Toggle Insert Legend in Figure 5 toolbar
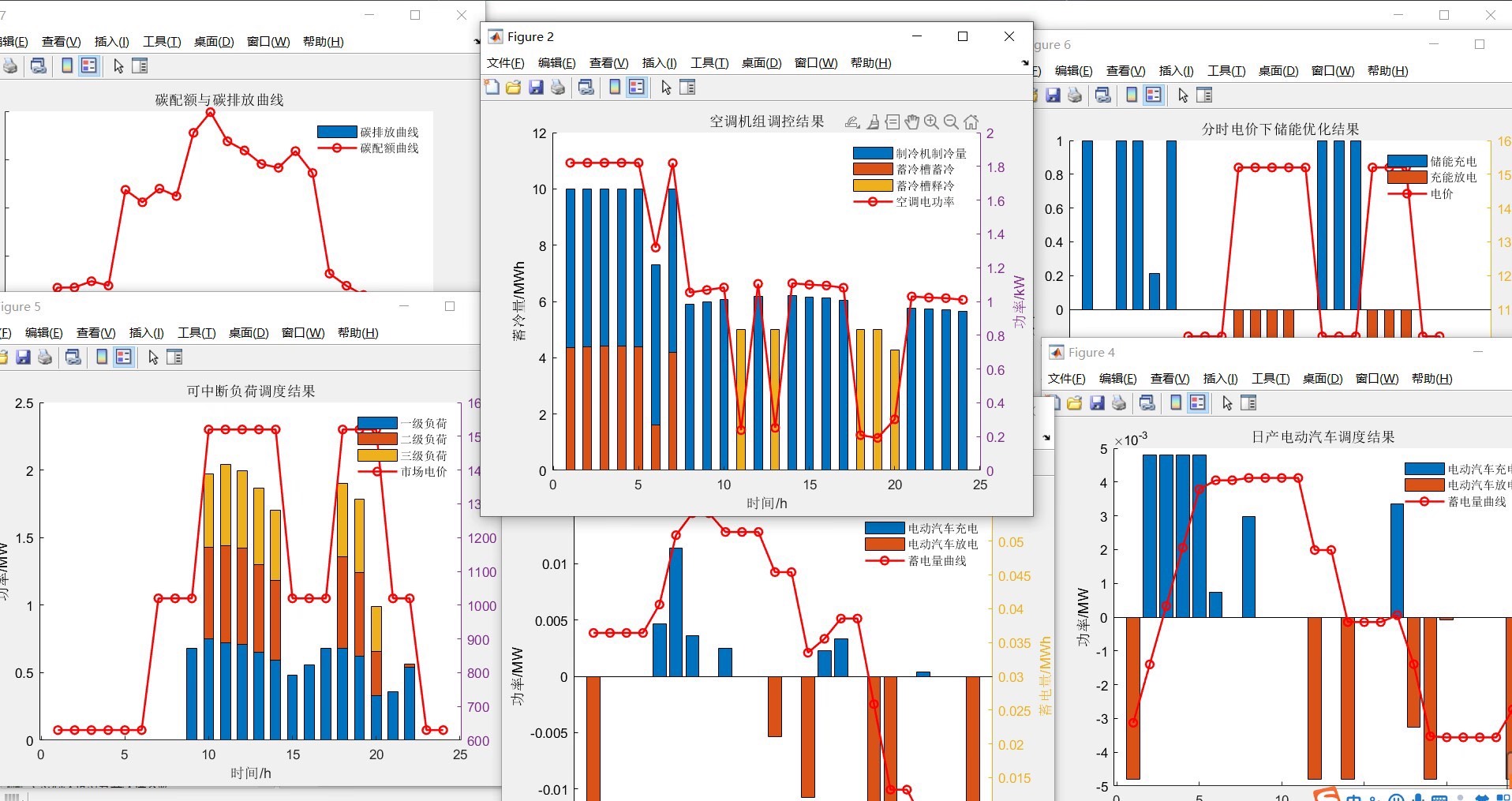Viewport: 1512px width, 801px height. click(x=123, y=357)
